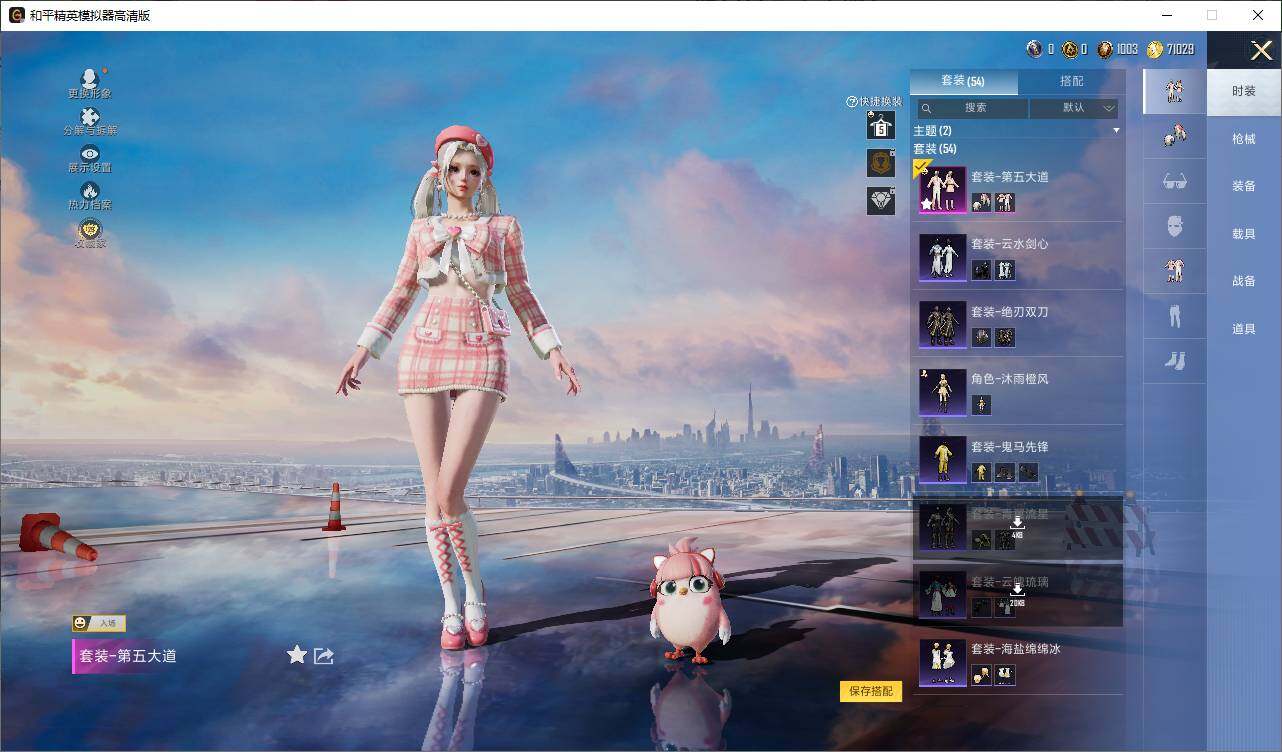This screenshot has height=752, width=1282.
Task: Select the glasses category icon
Action: [x=1175, y=181]
